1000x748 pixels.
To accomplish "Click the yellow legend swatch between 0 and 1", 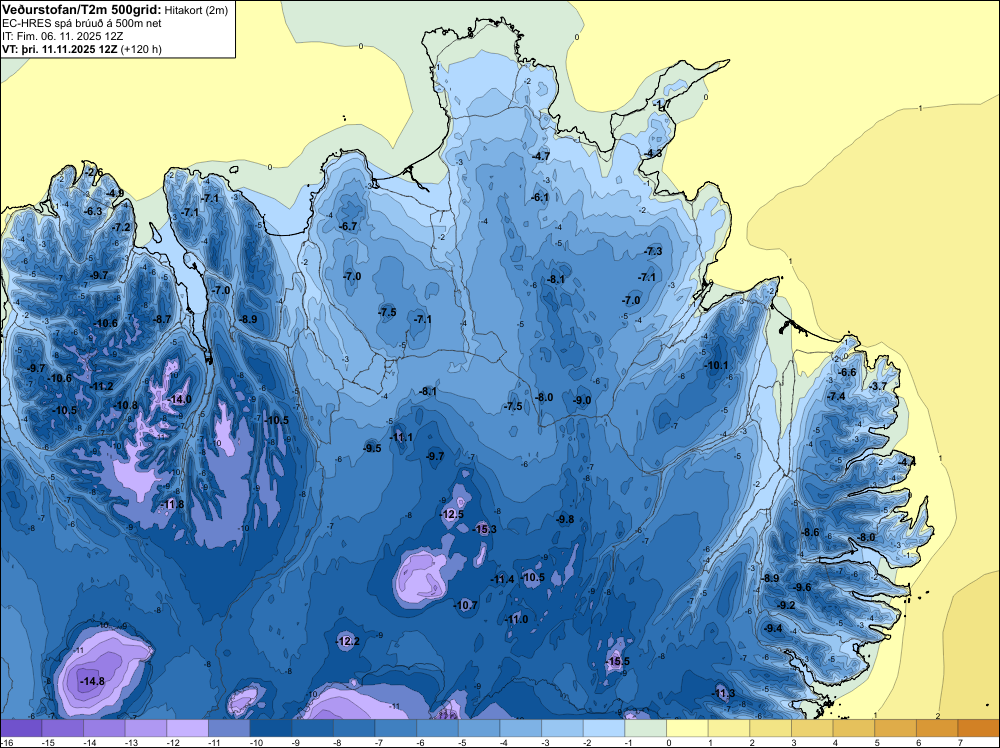I will tap(688, 728).
